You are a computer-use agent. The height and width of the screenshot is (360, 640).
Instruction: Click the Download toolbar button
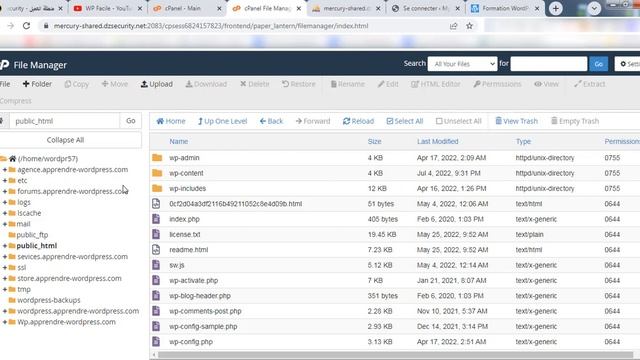(206, 84)
